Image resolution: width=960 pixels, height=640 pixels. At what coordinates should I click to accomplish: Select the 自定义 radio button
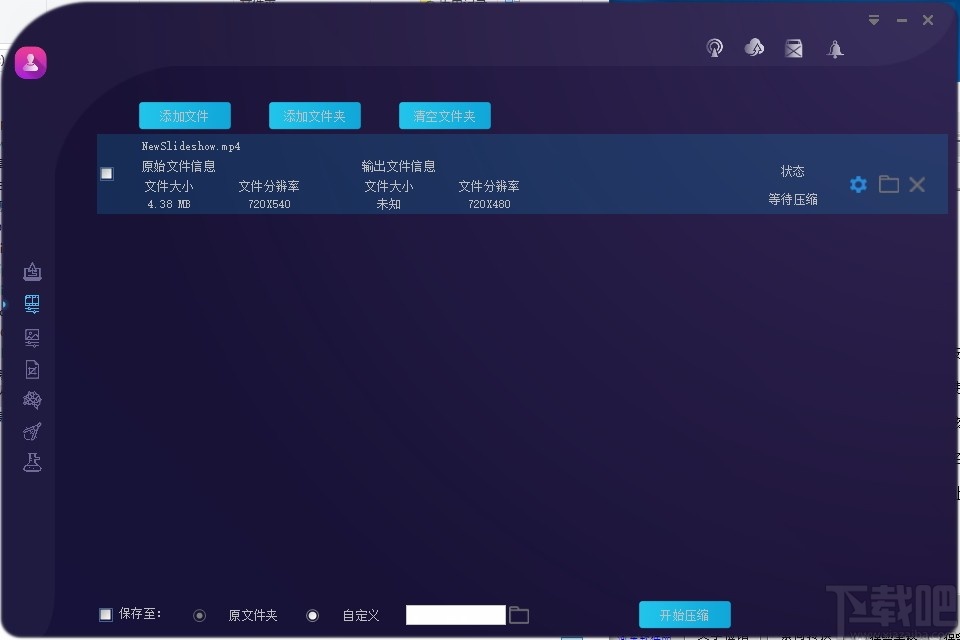point(312,614)
